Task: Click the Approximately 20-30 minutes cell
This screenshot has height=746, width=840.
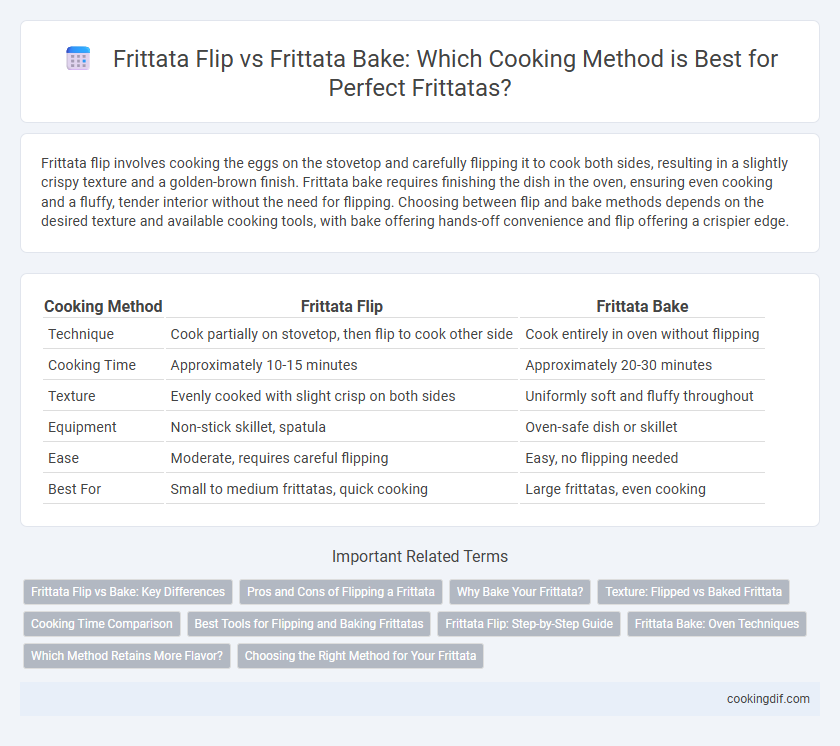Action: pos(619,365)
